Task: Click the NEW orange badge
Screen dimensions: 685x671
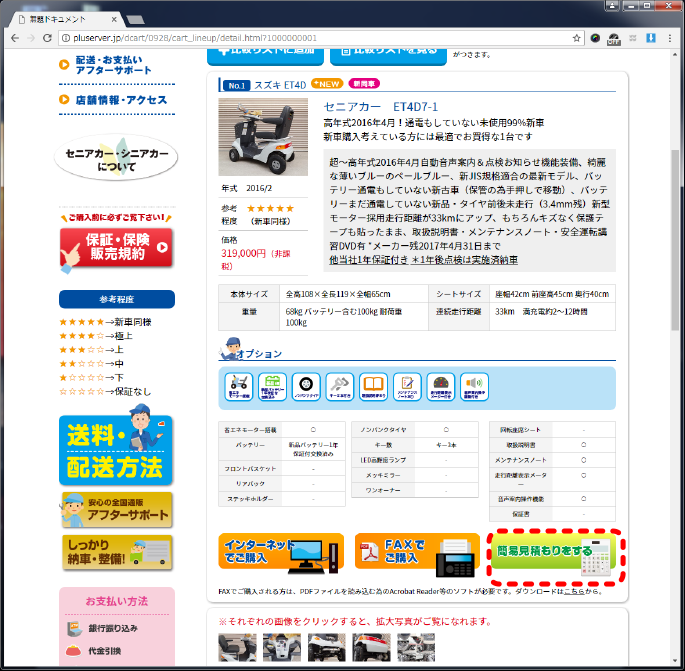Action: 327,83
